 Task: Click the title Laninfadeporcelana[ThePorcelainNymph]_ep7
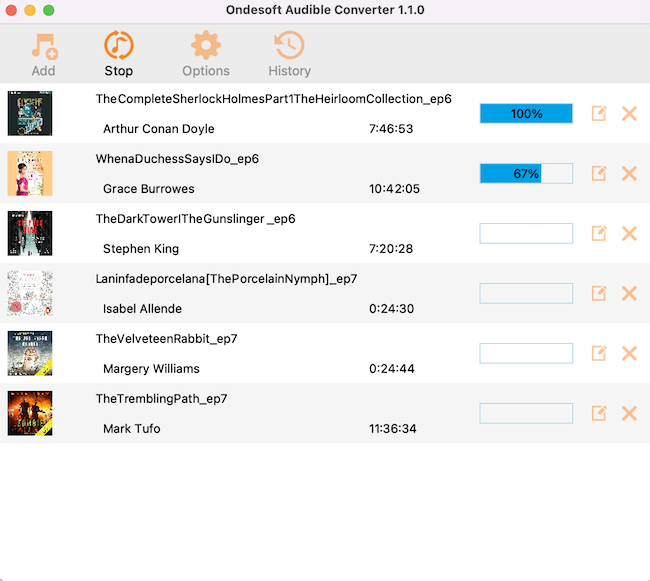pos(226,279)
